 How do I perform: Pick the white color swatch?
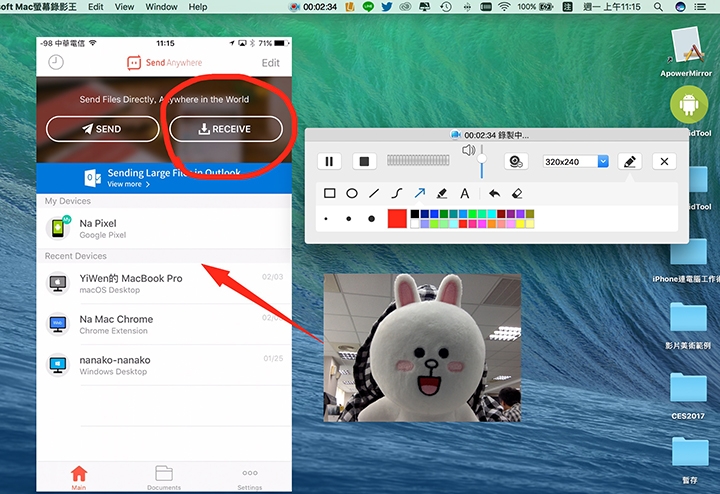[415, 224]
